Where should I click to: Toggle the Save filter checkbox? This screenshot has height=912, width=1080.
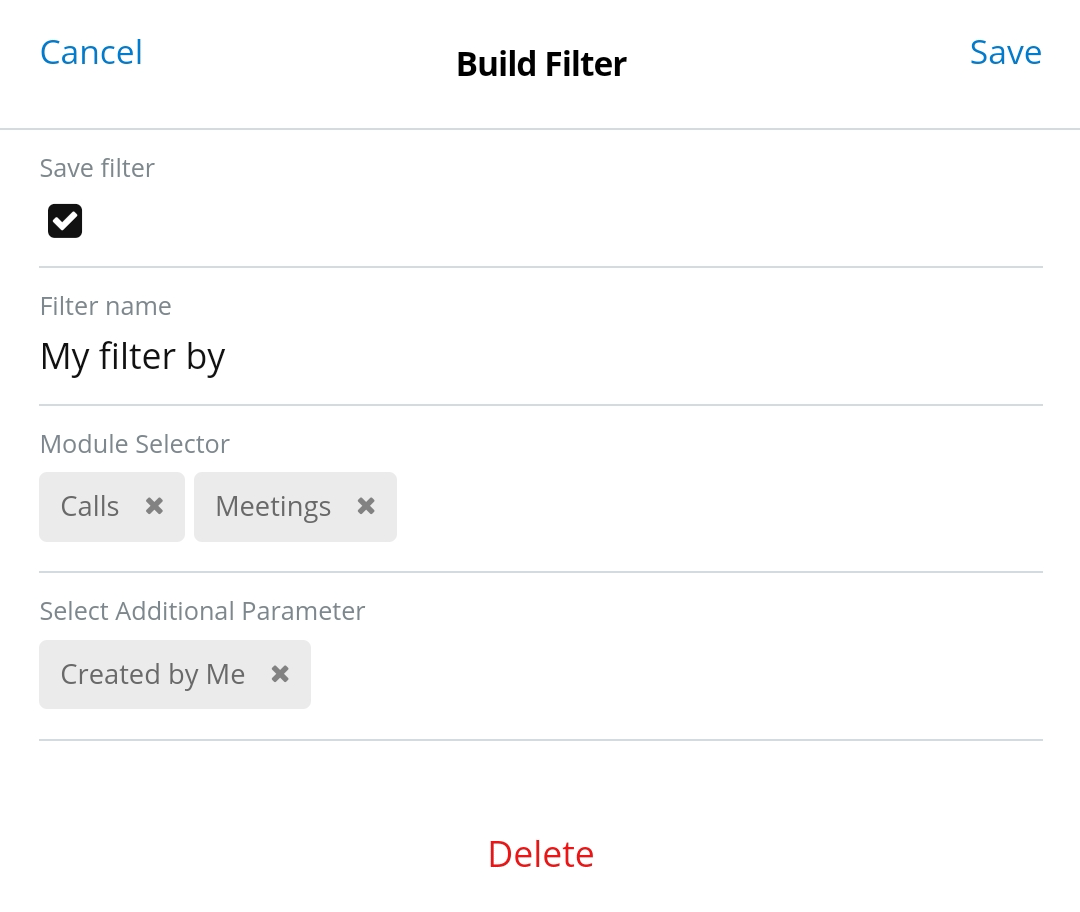pyautogui.click(x=64, y=220)
